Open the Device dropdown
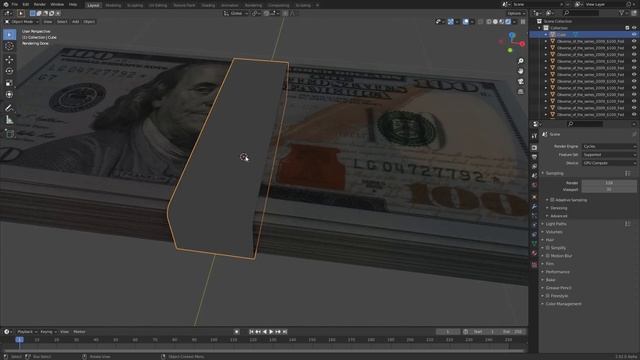This screenshot has width=640, height=360. point(609,163)
